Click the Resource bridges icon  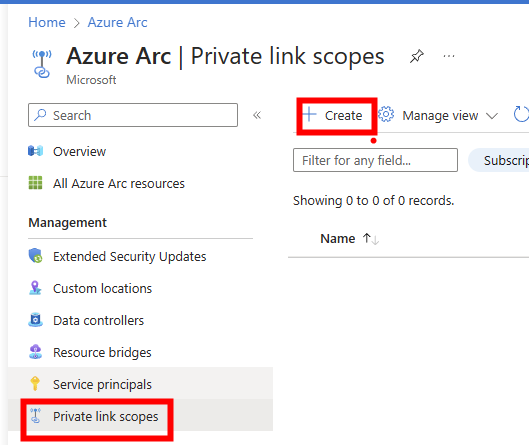(35, 352)
